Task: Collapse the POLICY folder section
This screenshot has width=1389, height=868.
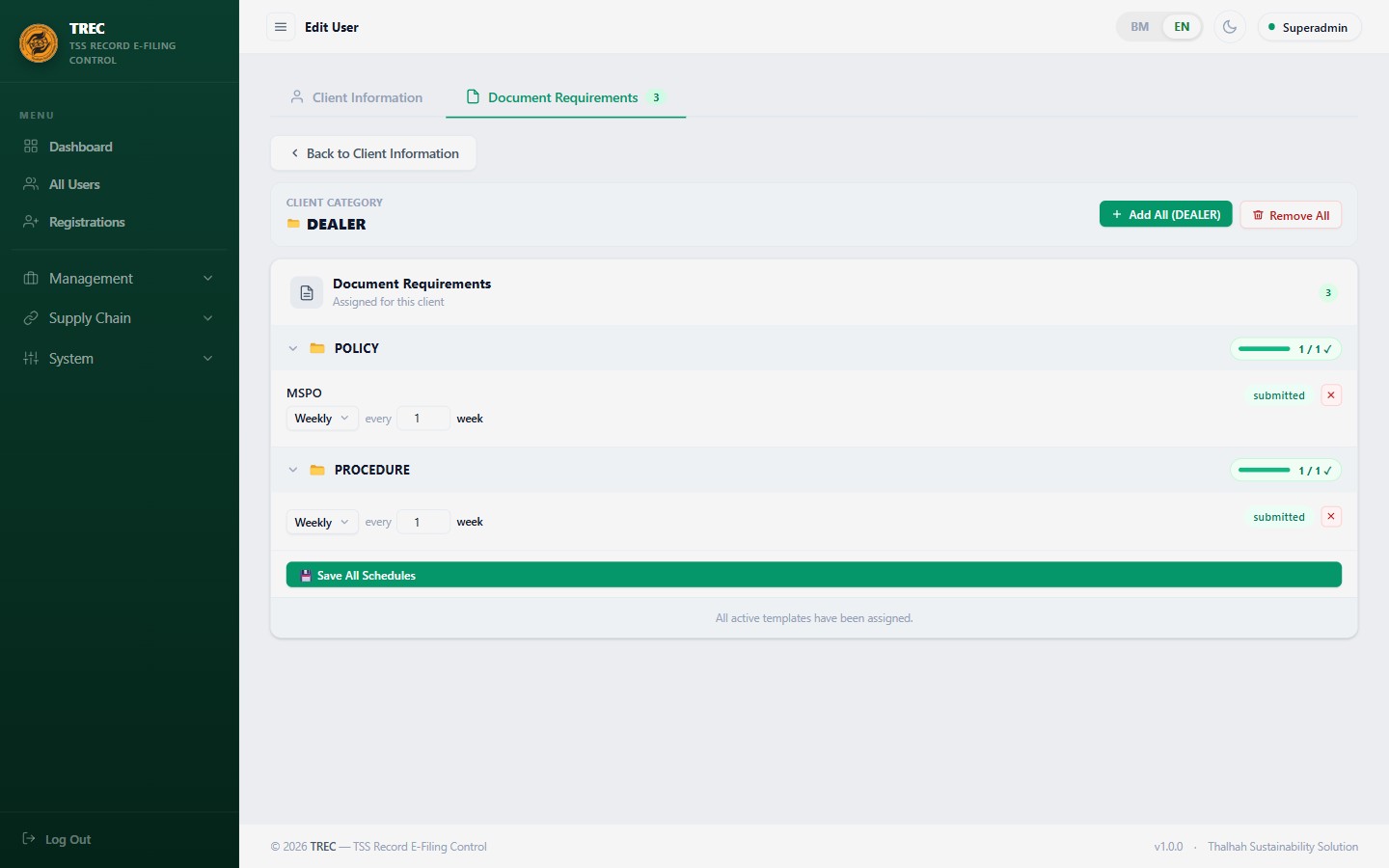Action: point(293,348)
